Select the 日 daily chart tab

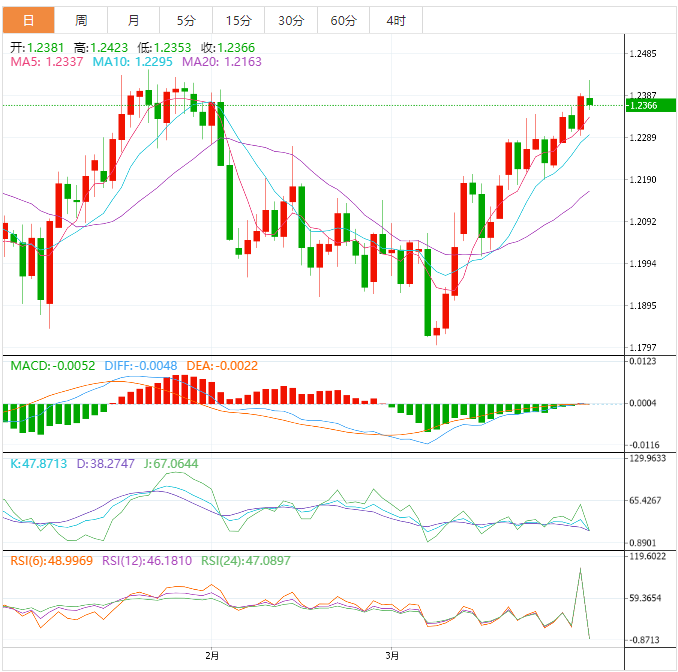28,20
